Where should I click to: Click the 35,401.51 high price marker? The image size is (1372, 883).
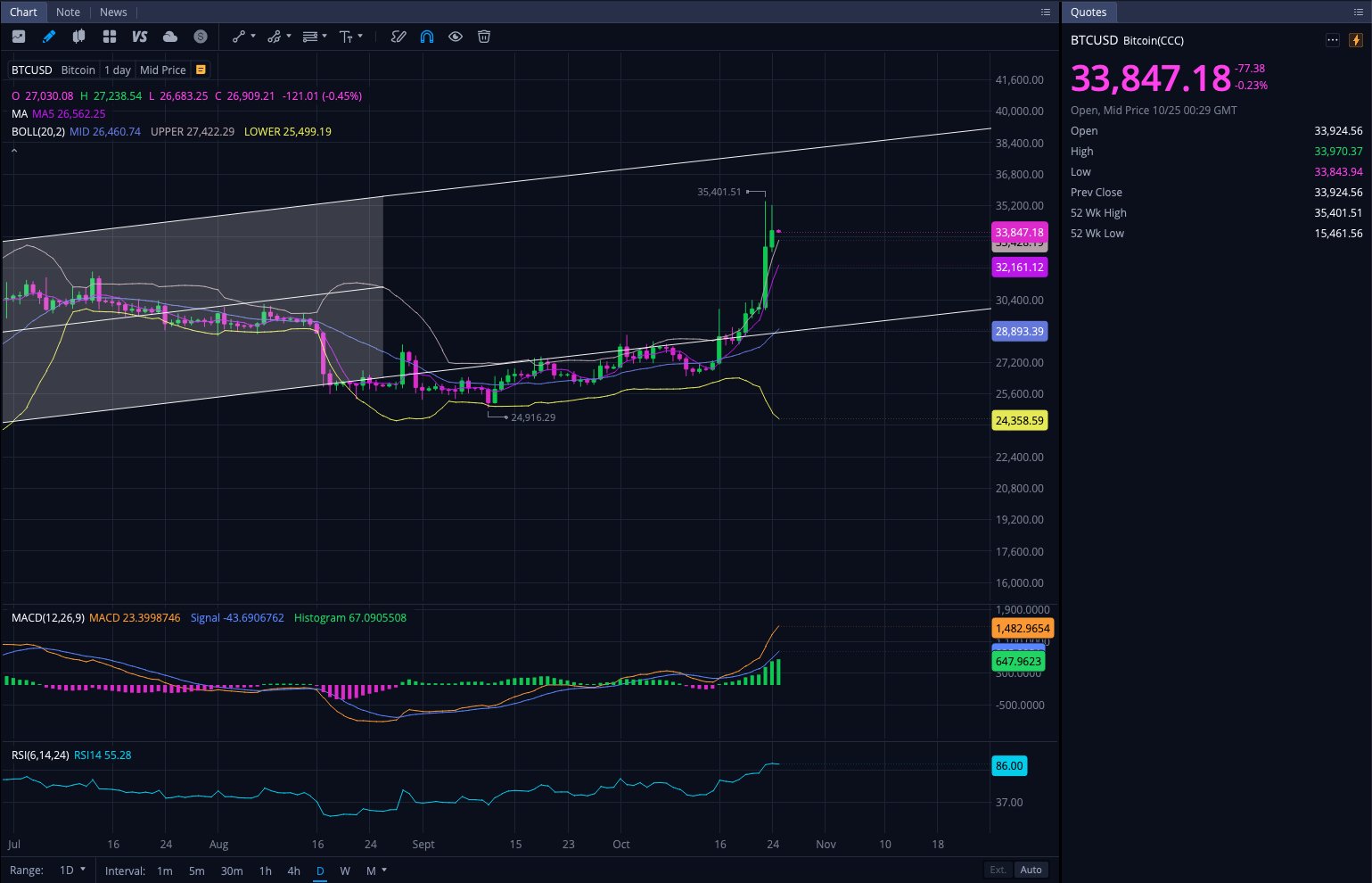[719, 192]
